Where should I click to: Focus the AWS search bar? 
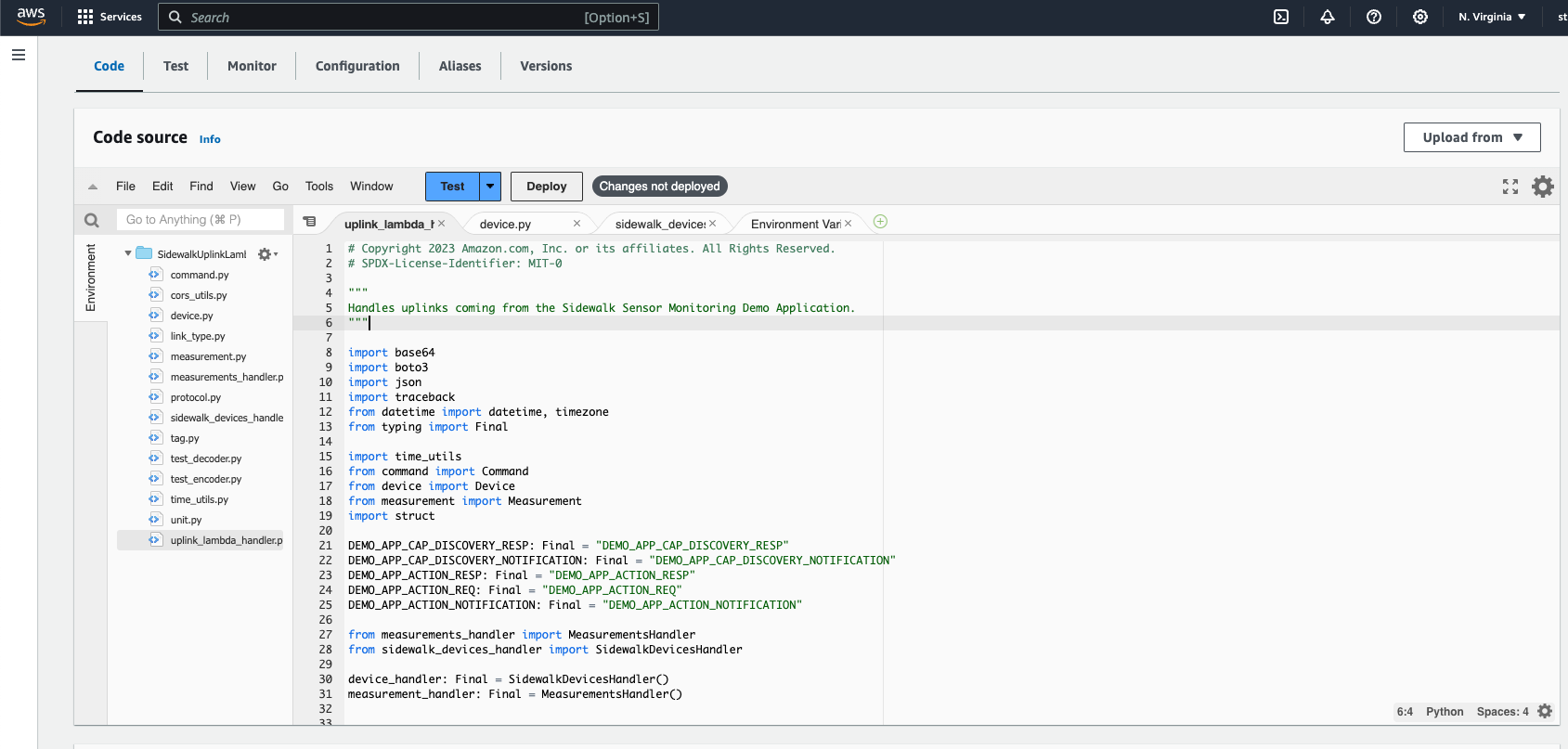point(408,17)
